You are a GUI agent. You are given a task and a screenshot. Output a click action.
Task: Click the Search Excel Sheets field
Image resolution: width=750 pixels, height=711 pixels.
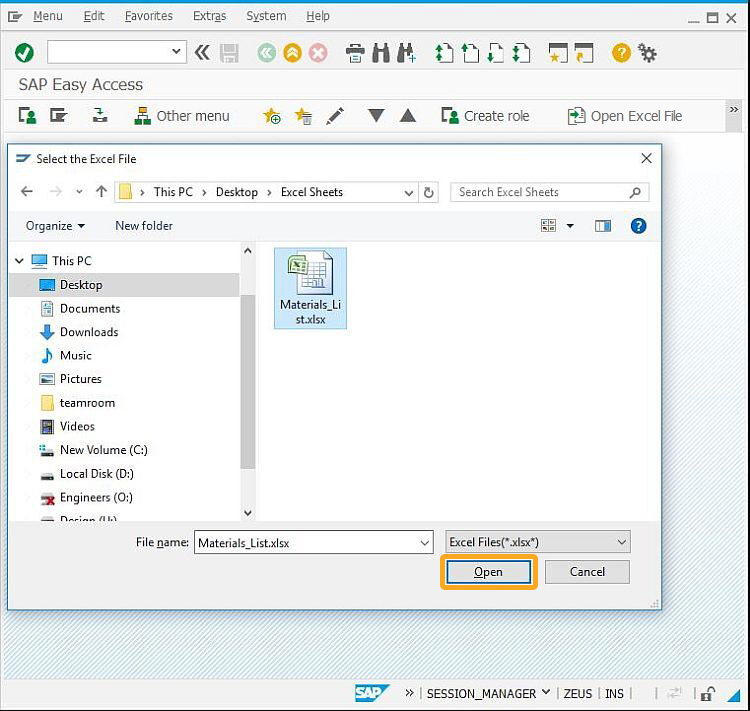click(x=550, y=192)
